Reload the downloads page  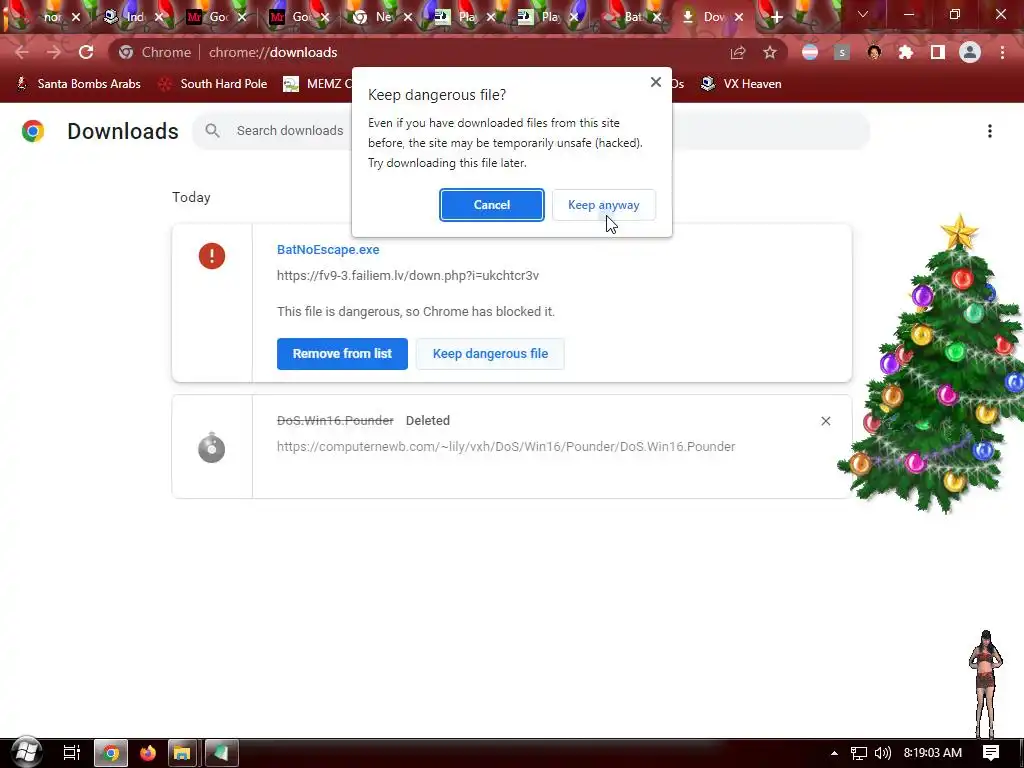pyautogui.click(x=86, y=52)
